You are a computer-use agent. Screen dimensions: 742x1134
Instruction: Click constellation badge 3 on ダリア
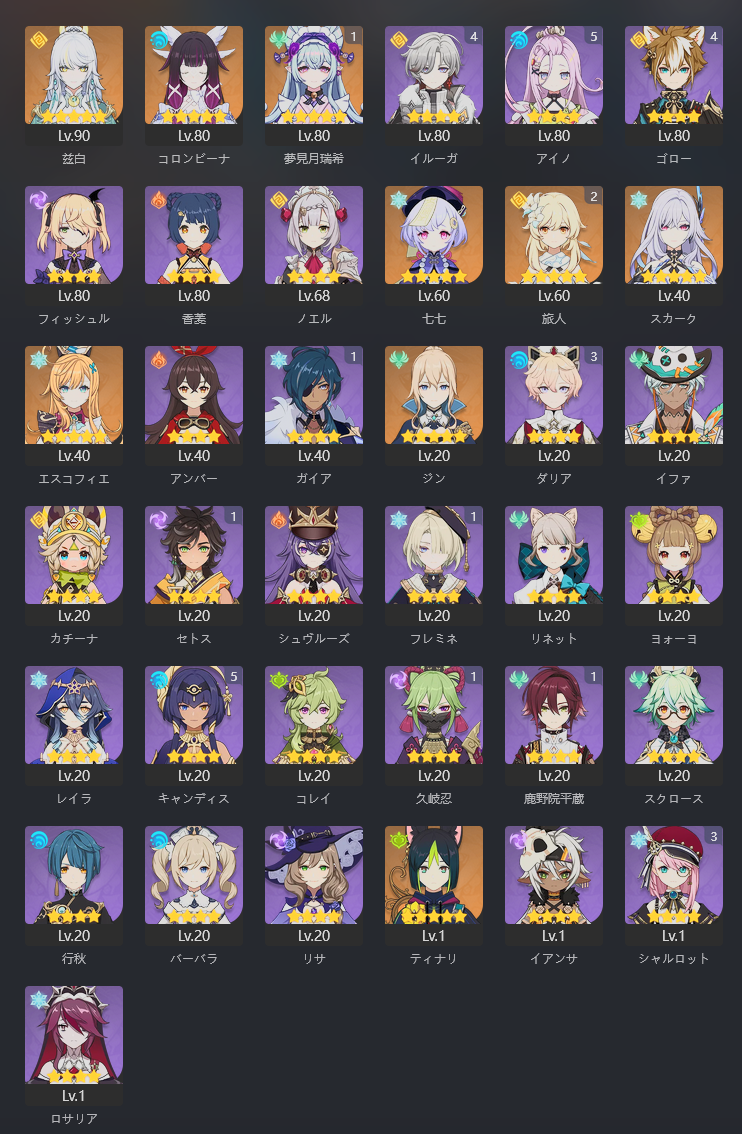click(x=594, y=357)
